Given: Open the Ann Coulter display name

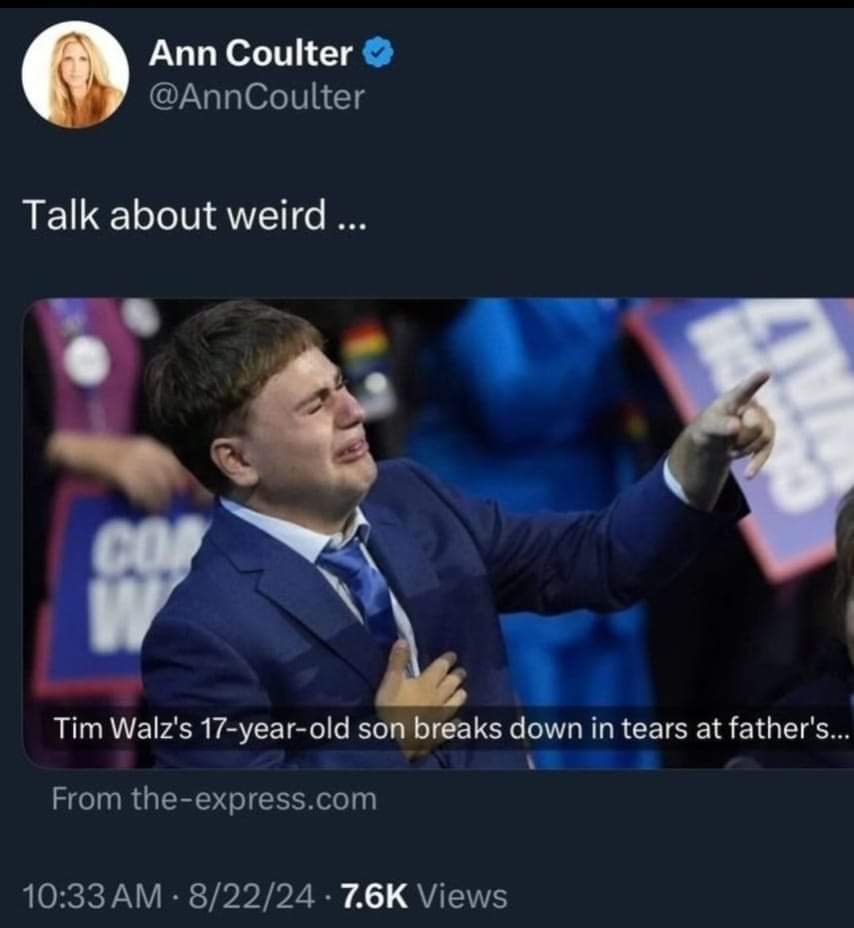Looking at the screenshot, I should click(x=251, y=53).
